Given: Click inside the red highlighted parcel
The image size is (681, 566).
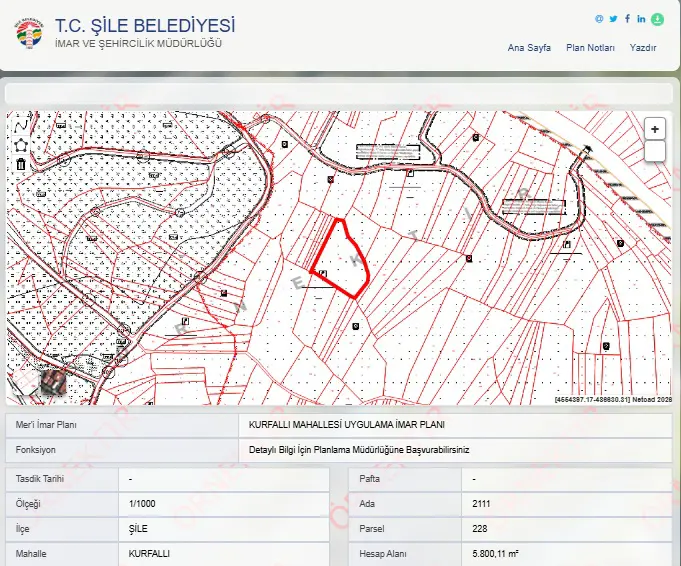Looking at the screenshot, I should 343,261.
